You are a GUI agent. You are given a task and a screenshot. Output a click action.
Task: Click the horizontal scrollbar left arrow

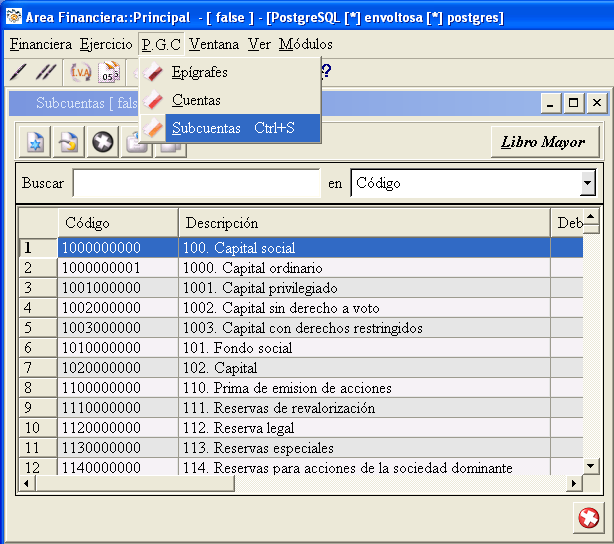[26, 483]
